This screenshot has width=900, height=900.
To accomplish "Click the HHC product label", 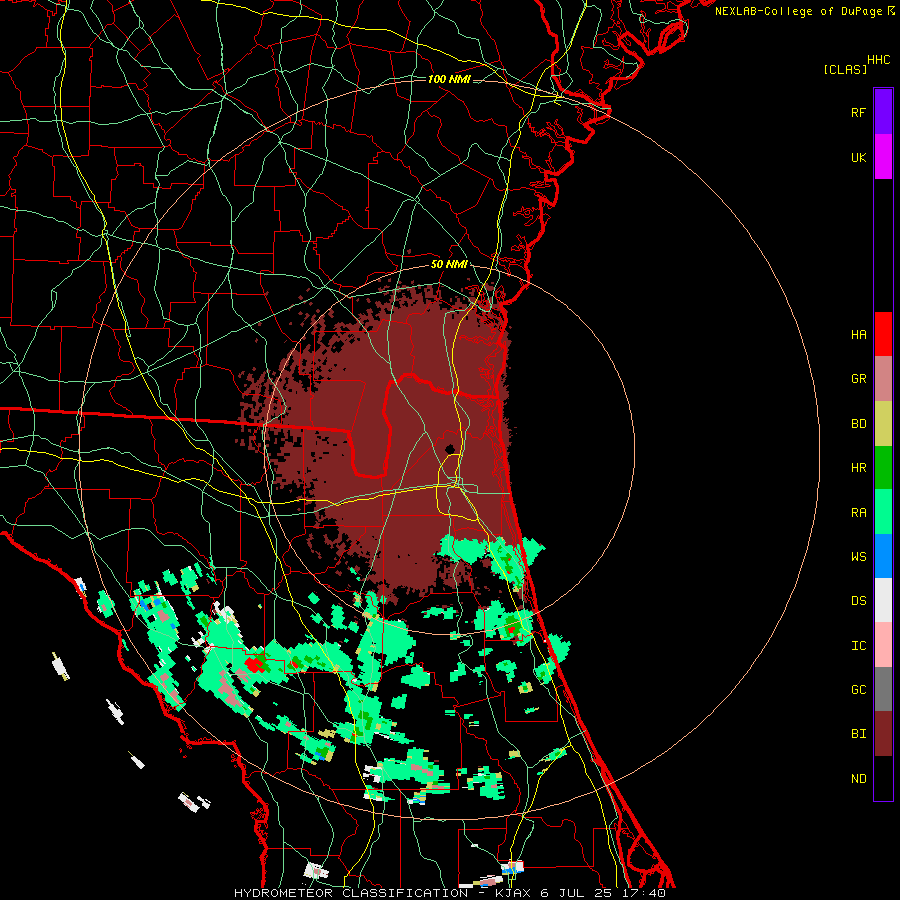I will 879,60.
